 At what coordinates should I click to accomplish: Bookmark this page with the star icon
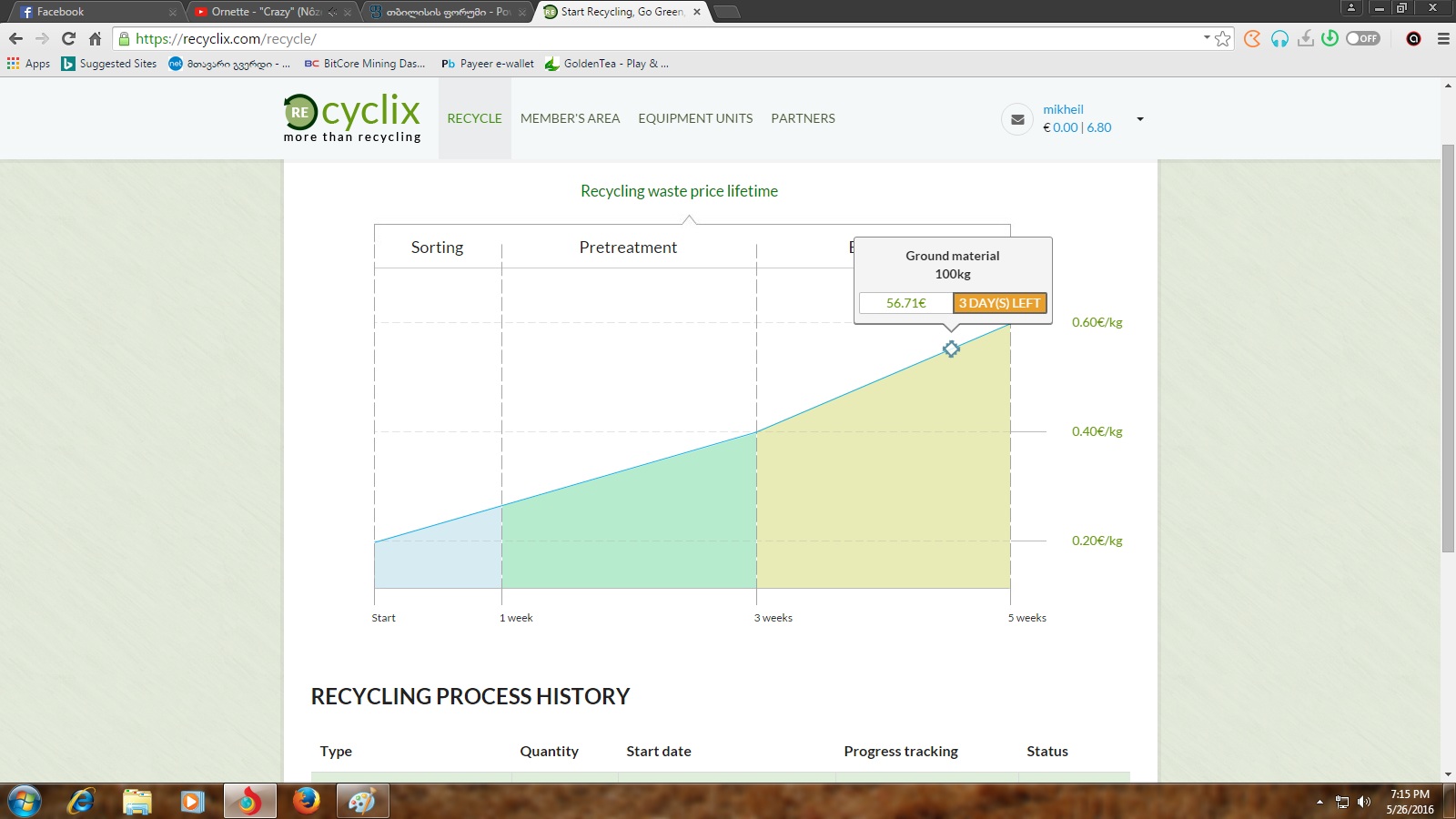click(1223, 38)
